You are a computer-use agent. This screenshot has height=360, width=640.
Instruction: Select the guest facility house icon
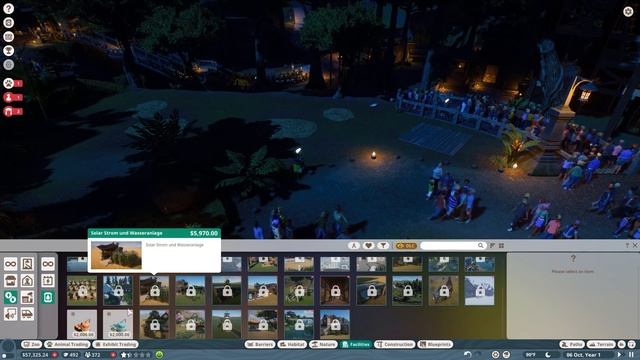[x=27, y=280]
